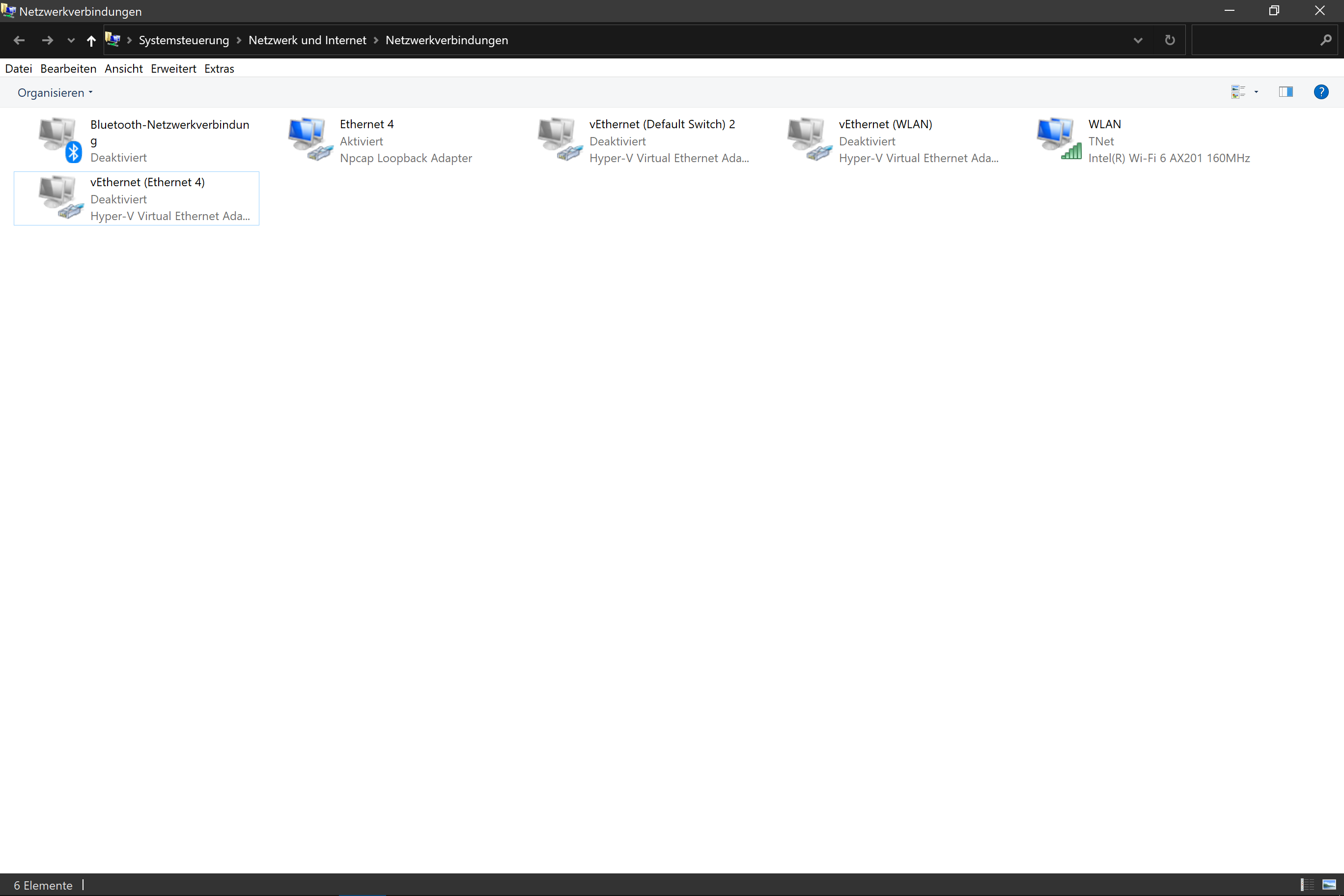This screenshot has height=896, width=1344.
Task: Open the recent locations dropdown arrow
Action: point(71,40)
